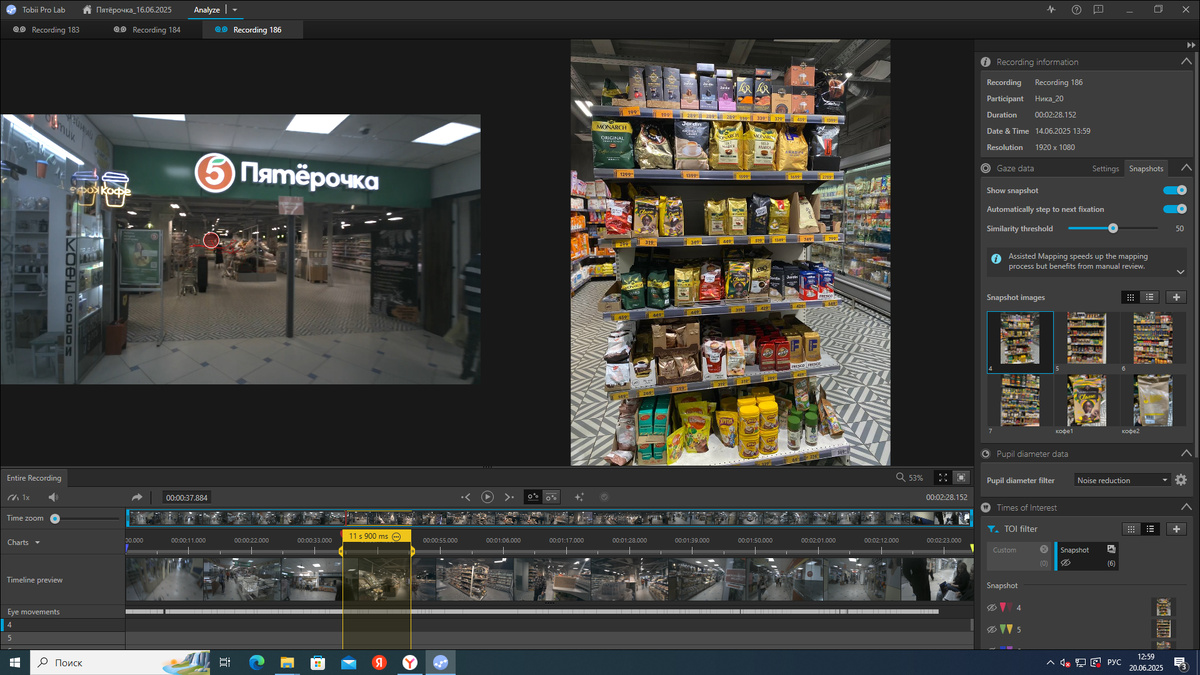Open the Charts dropdown
The height and width of the screenshot is (675, 1200).
point(24,543)
